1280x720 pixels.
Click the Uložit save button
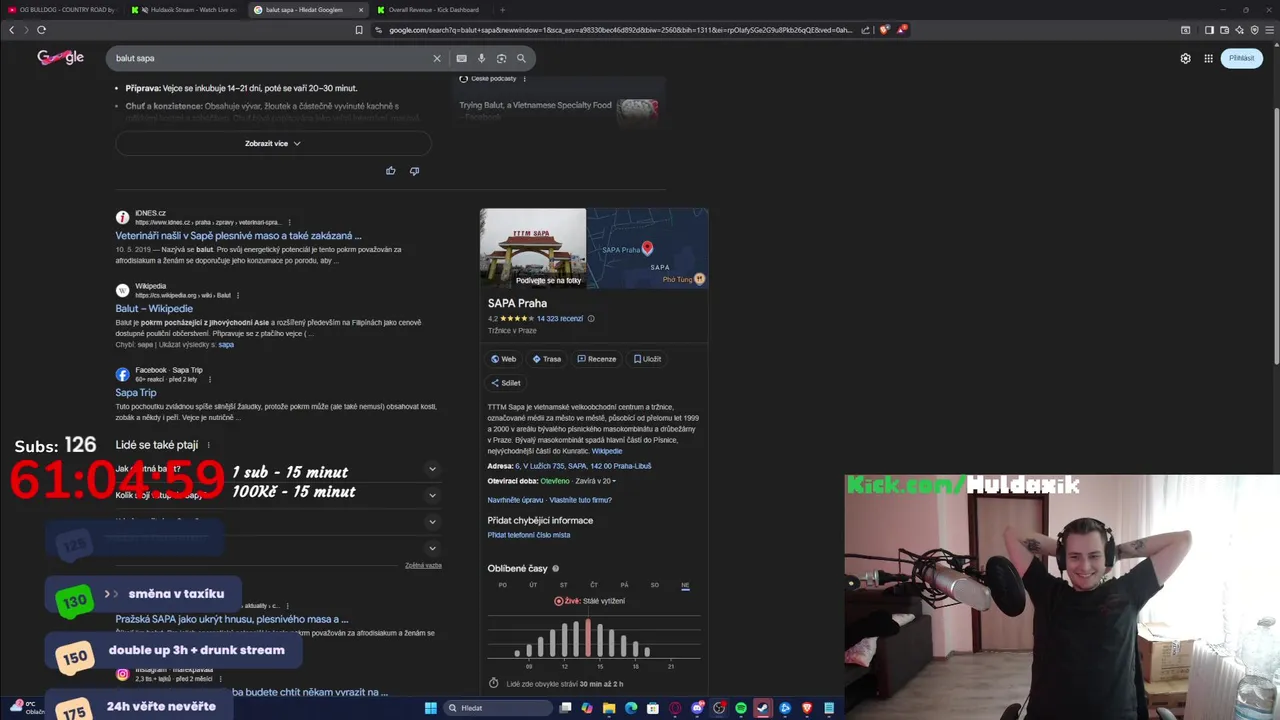tap(648, 359)
